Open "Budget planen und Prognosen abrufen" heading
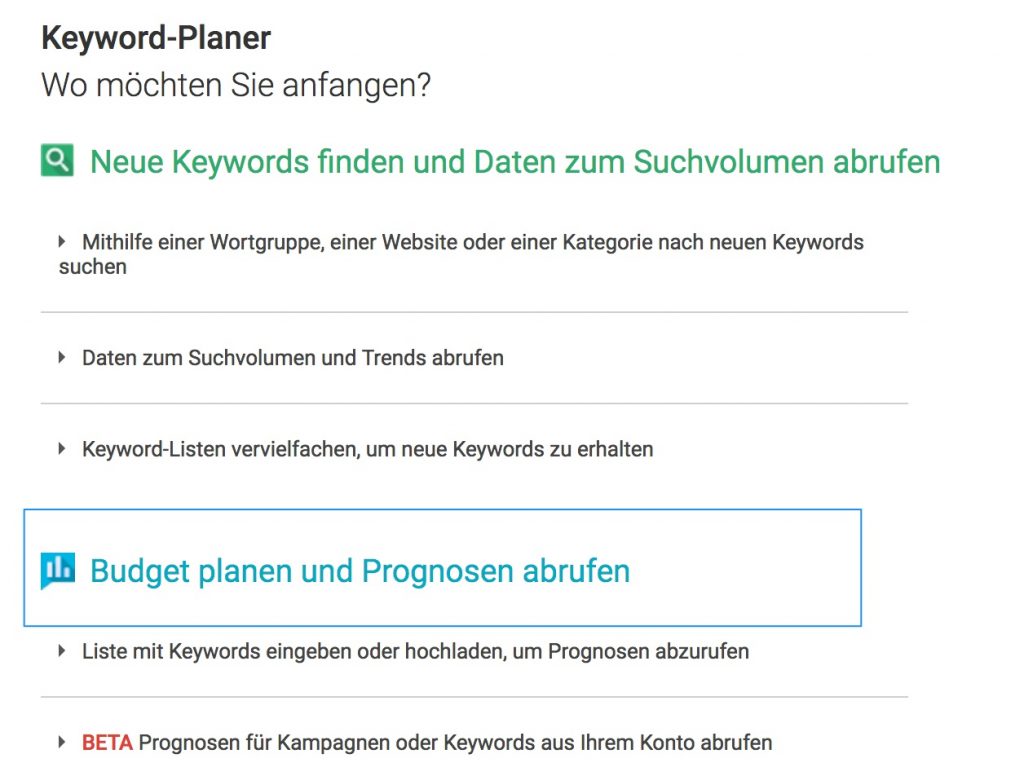The width and height of the screenshot is (1024, 776). coord(360,571)
